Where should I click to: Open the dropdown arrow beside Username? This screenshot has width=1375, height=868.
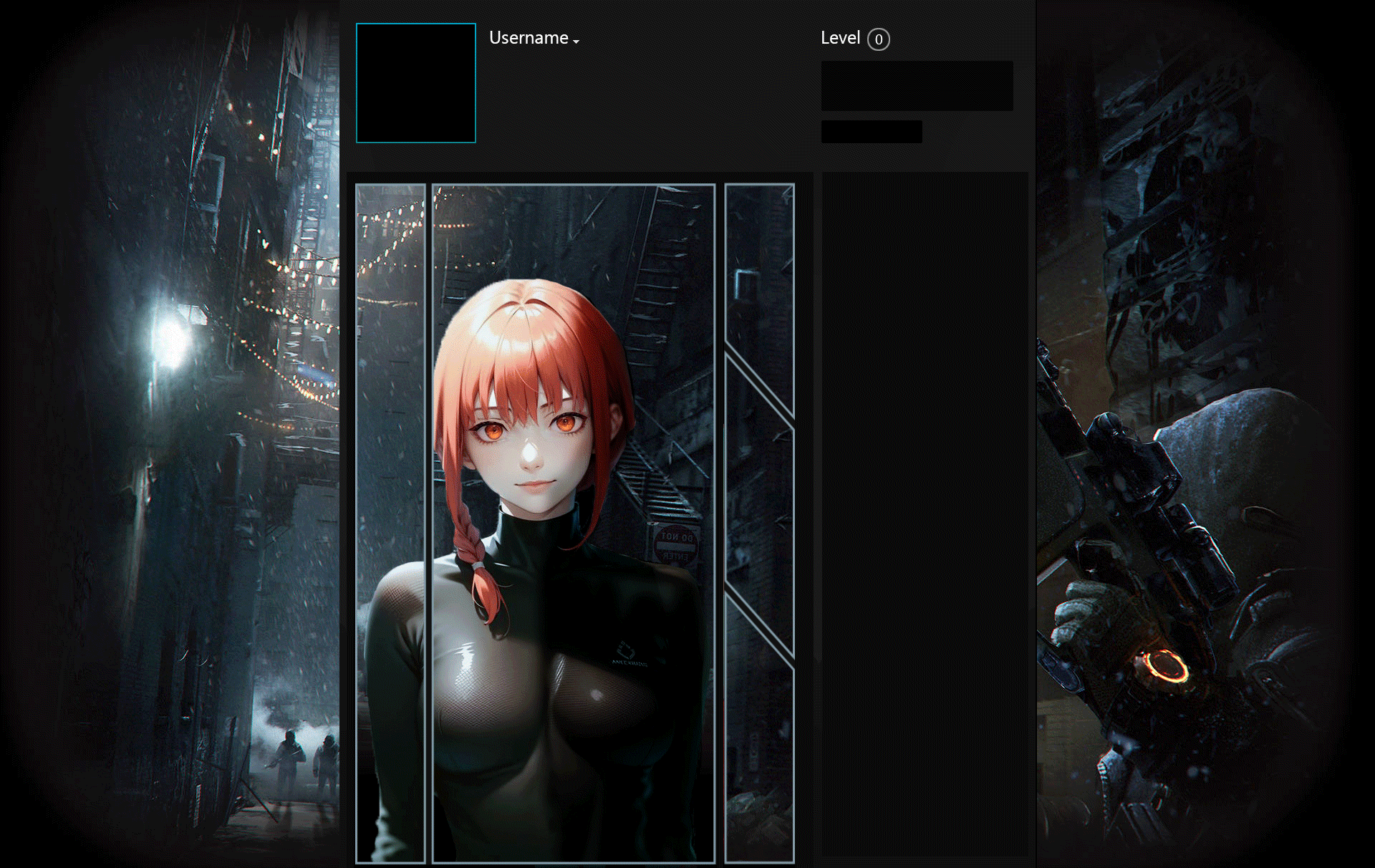576,42
